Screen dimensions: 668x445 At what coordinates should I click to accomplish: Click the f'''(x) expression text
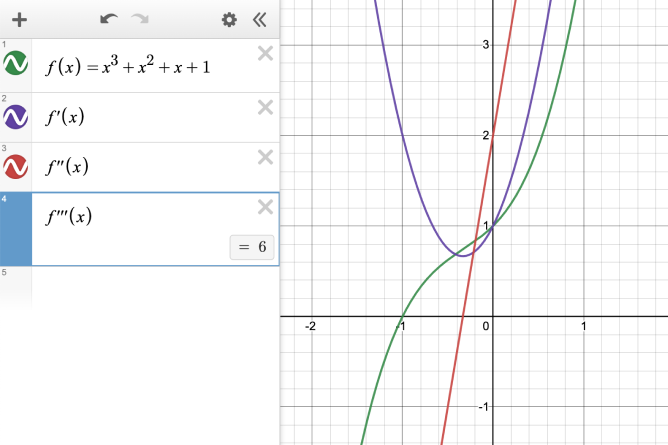click(70, 215)
